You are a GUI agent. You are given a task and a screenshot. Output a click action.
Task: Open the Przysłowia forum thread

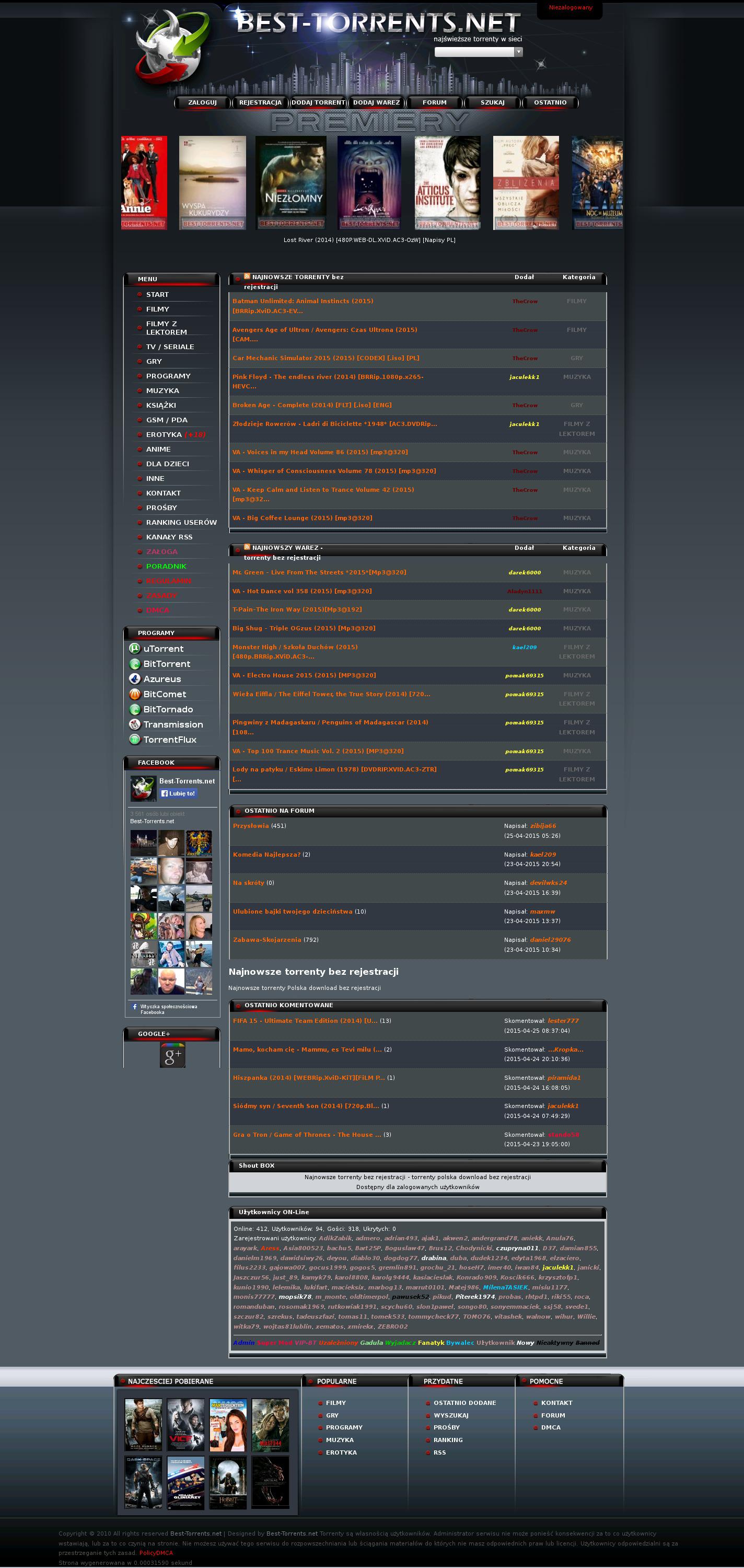coord(251,826)
